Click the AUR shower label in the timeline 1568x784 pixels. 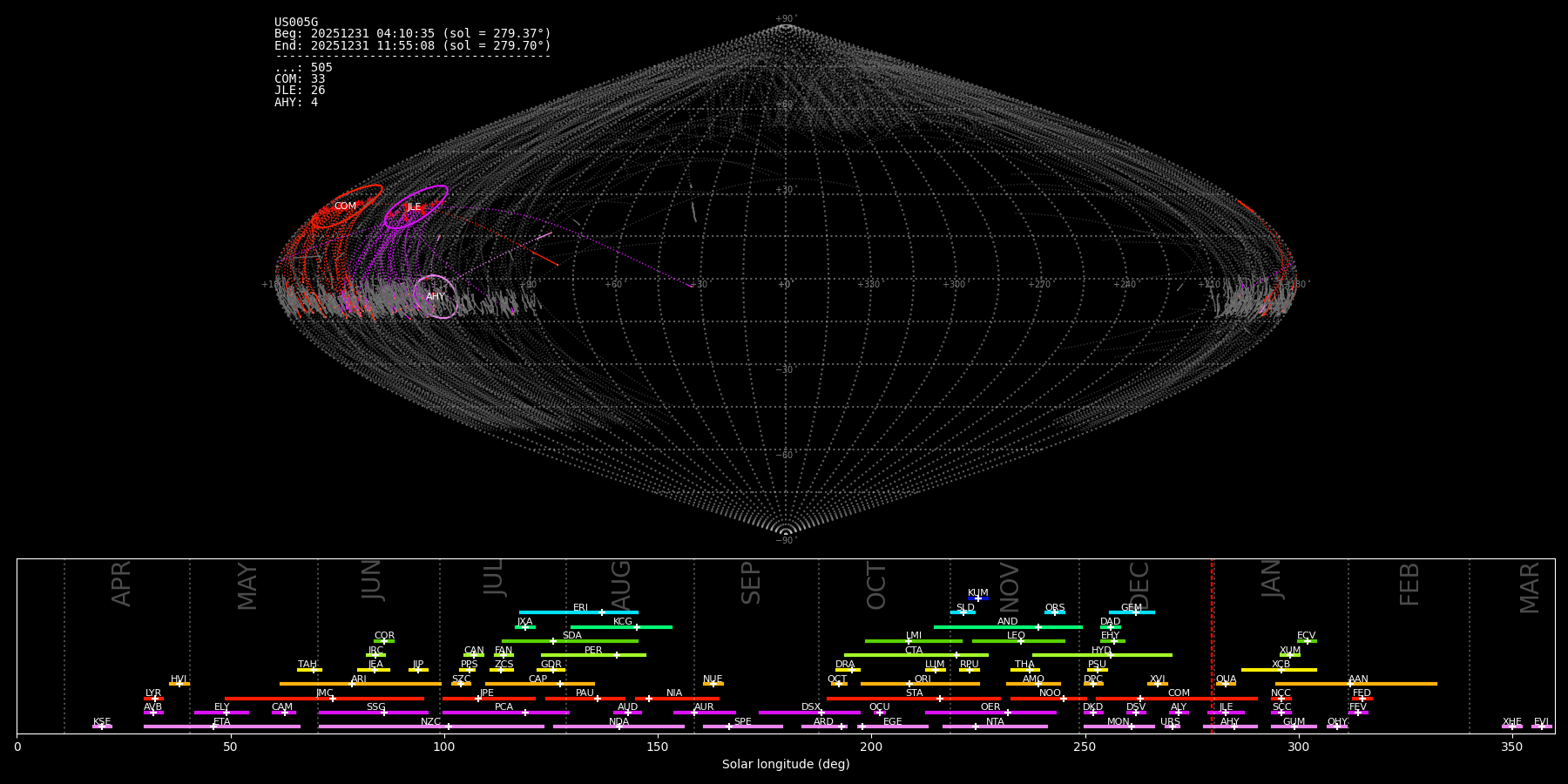(704, 707)
